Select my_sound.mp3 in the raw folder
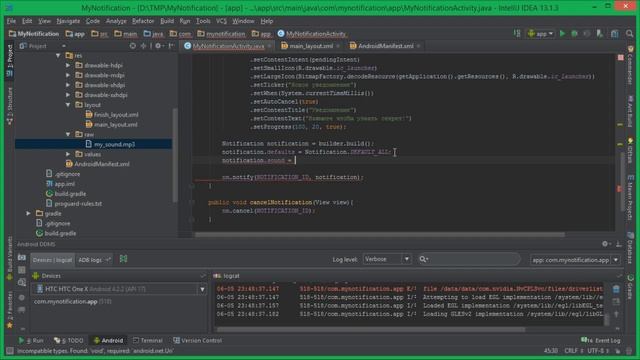This screenshot has width=640, height=360. tap(110, 144)
